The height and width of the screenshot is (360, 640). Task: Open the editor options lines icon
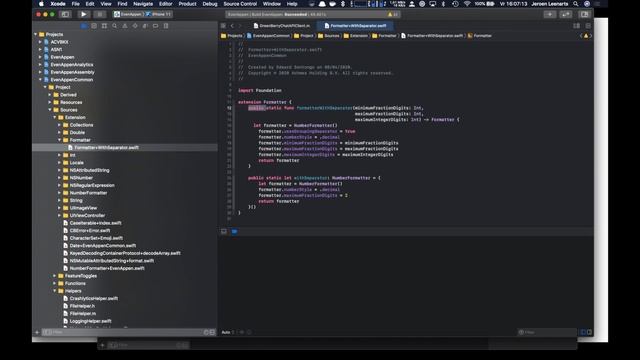pyautogui.click(x=576, y=26)
